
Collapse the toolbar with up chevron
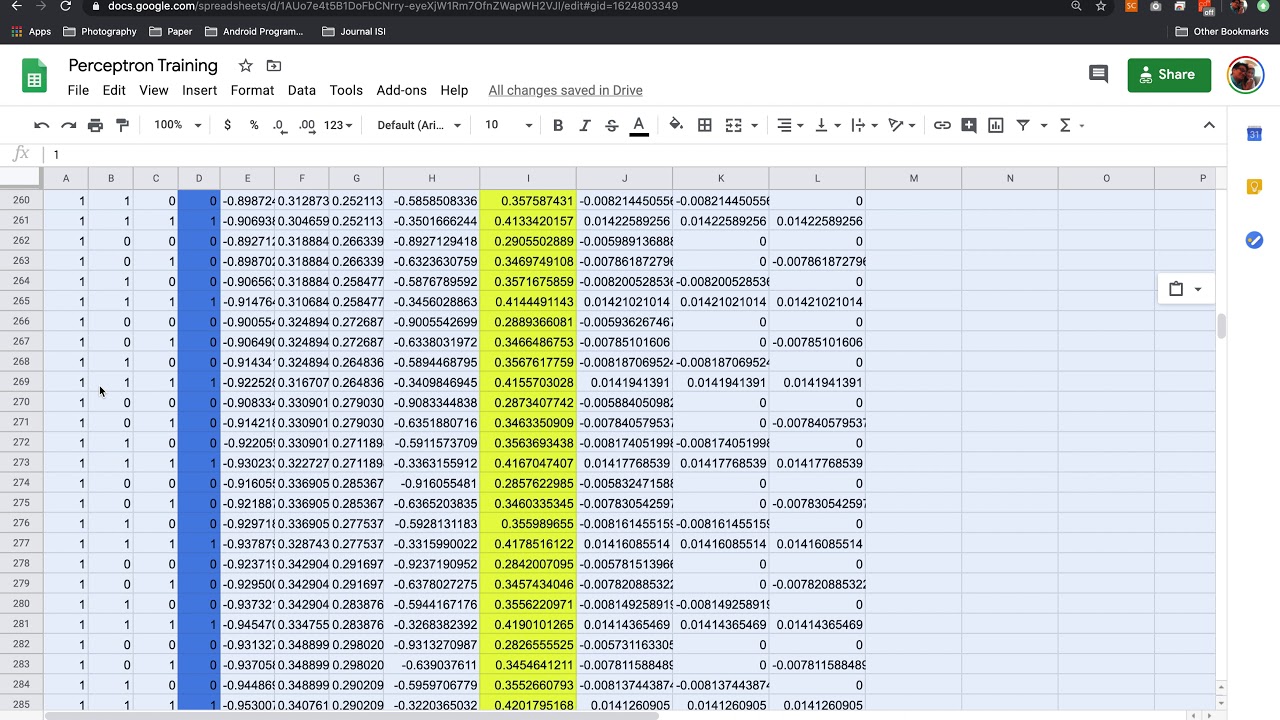pyautogui.click(x=1209, y=125)
